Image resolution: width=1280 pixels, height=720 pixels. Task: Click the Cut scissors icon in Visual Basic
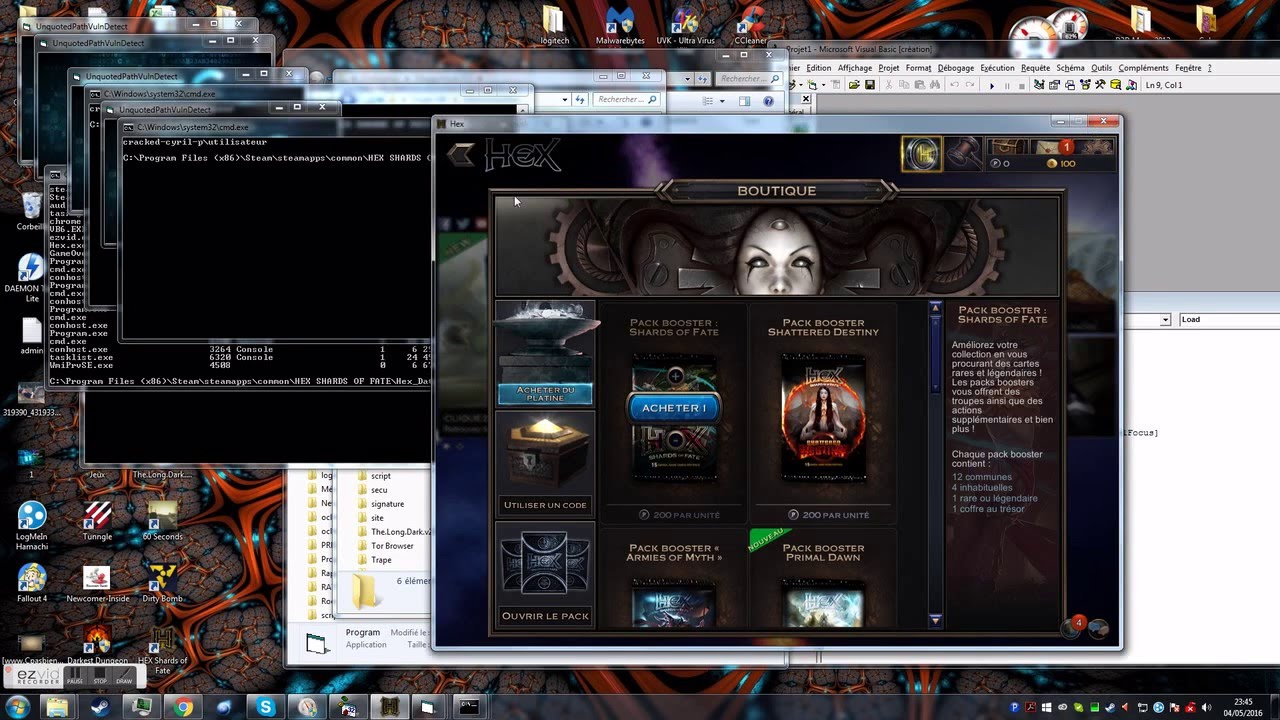click(888, 86)
